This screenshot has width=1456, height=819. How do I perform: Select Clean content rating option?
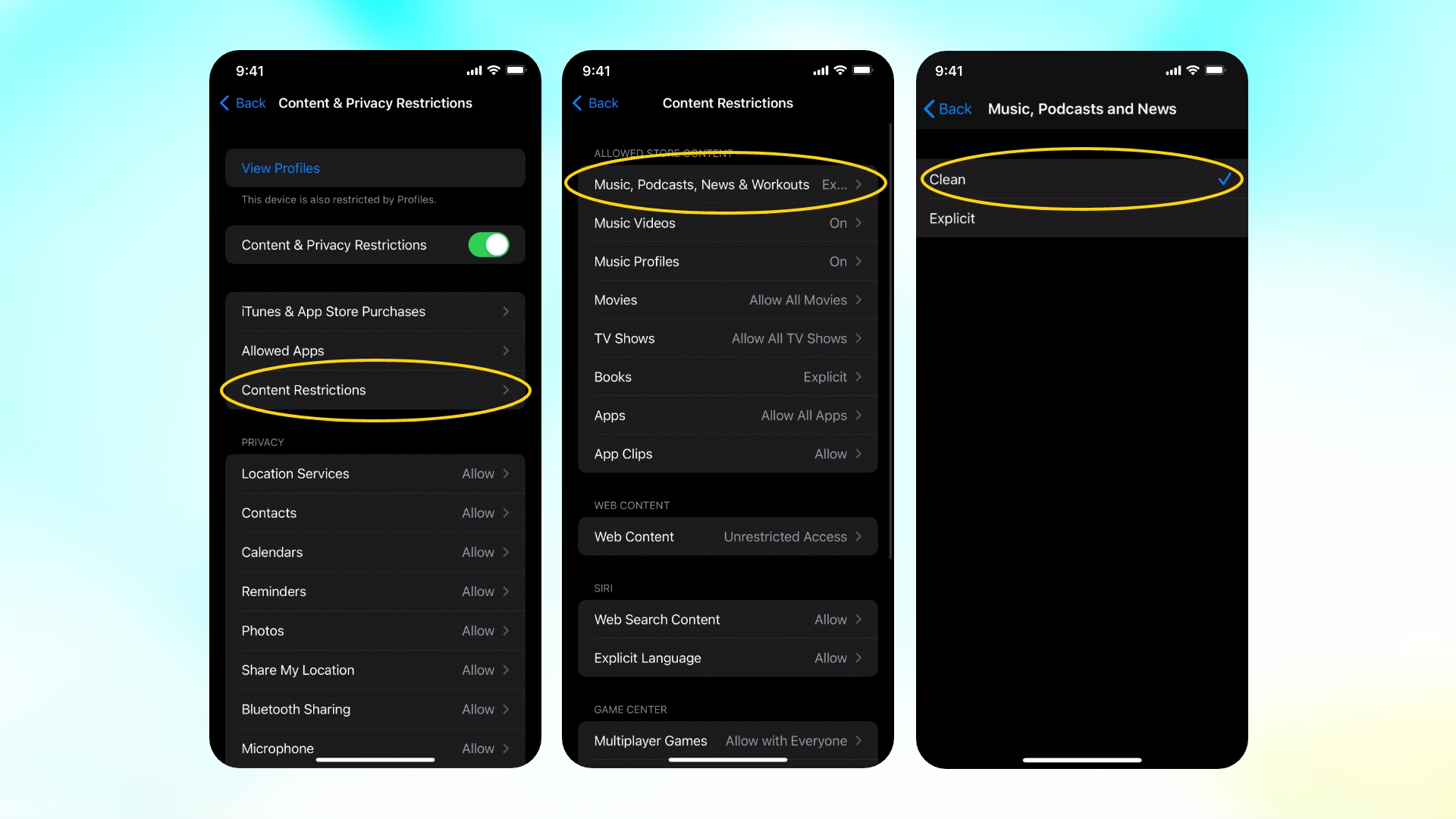click(x=1080, y=179)
